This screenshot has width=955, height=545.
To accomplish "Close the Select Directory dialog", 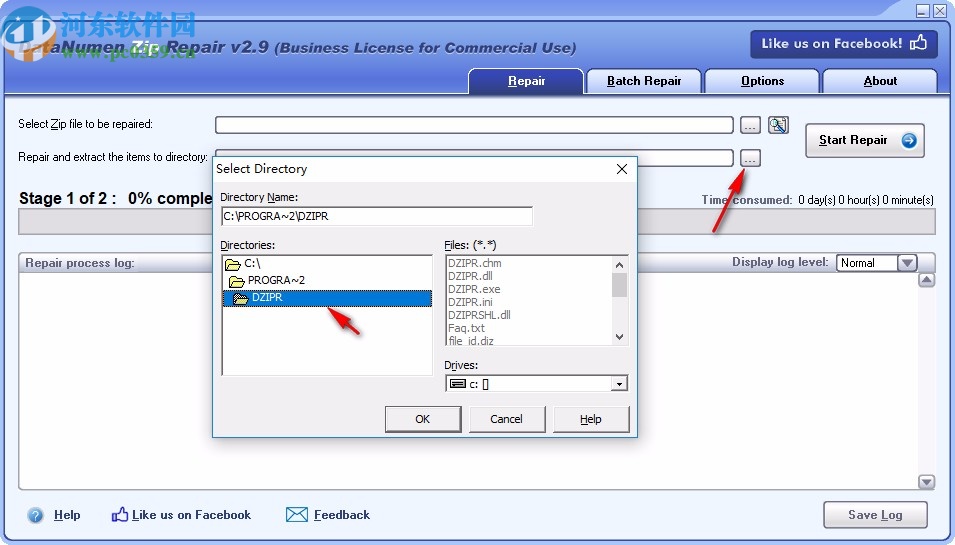I will tap(621, 169).
